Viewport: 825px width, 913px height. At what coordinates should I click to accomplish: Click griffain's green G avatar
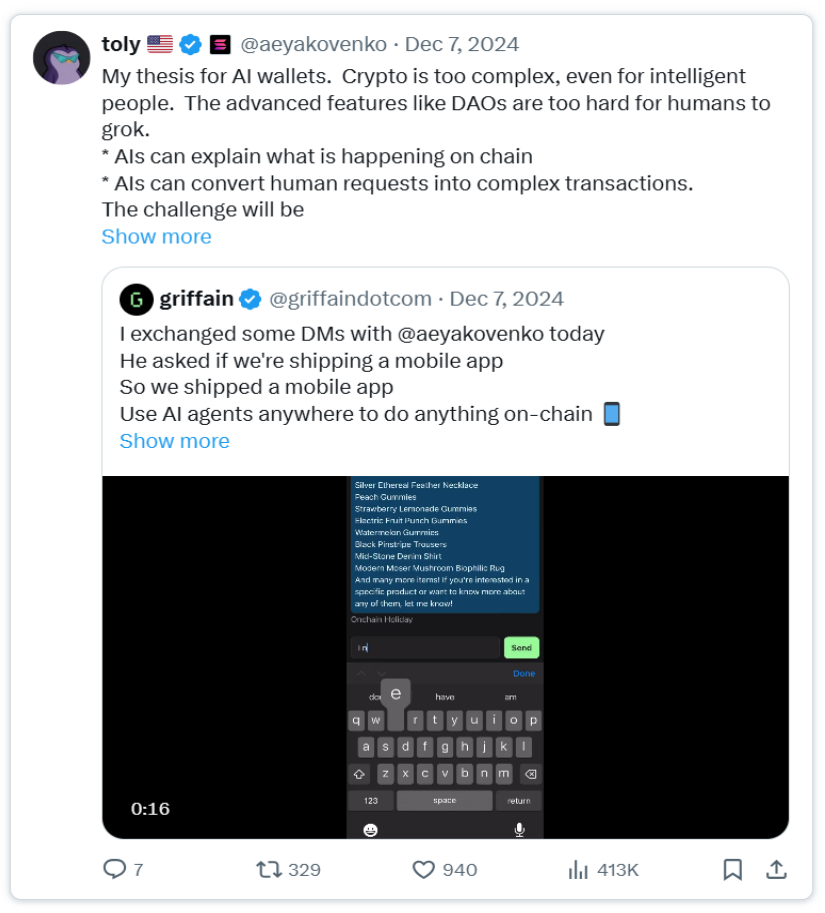point(136,299)
